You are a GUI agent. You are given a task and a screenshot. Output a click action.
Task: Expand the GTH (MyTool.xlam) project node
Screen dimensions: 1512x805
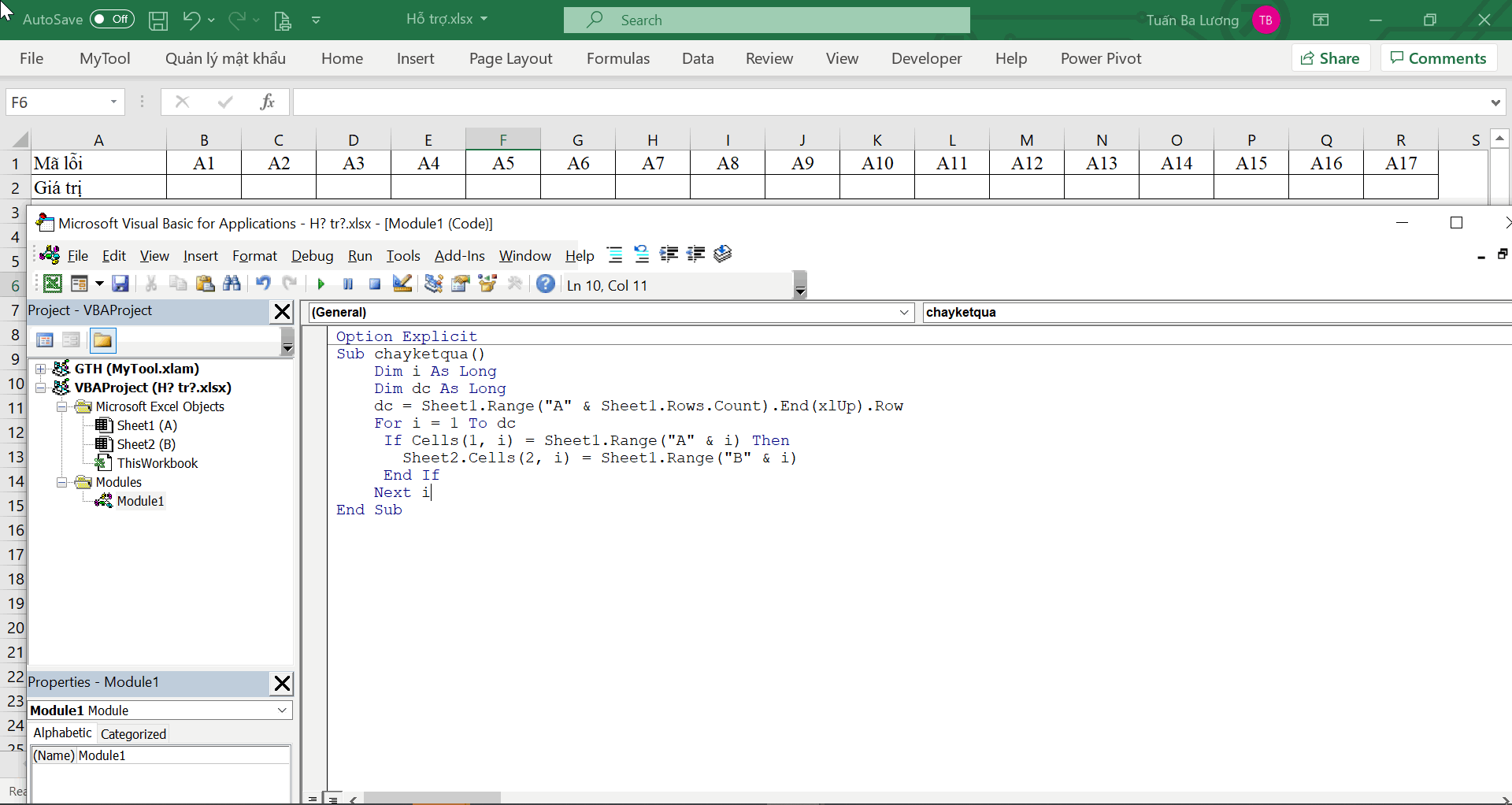[x=41, y=369]
